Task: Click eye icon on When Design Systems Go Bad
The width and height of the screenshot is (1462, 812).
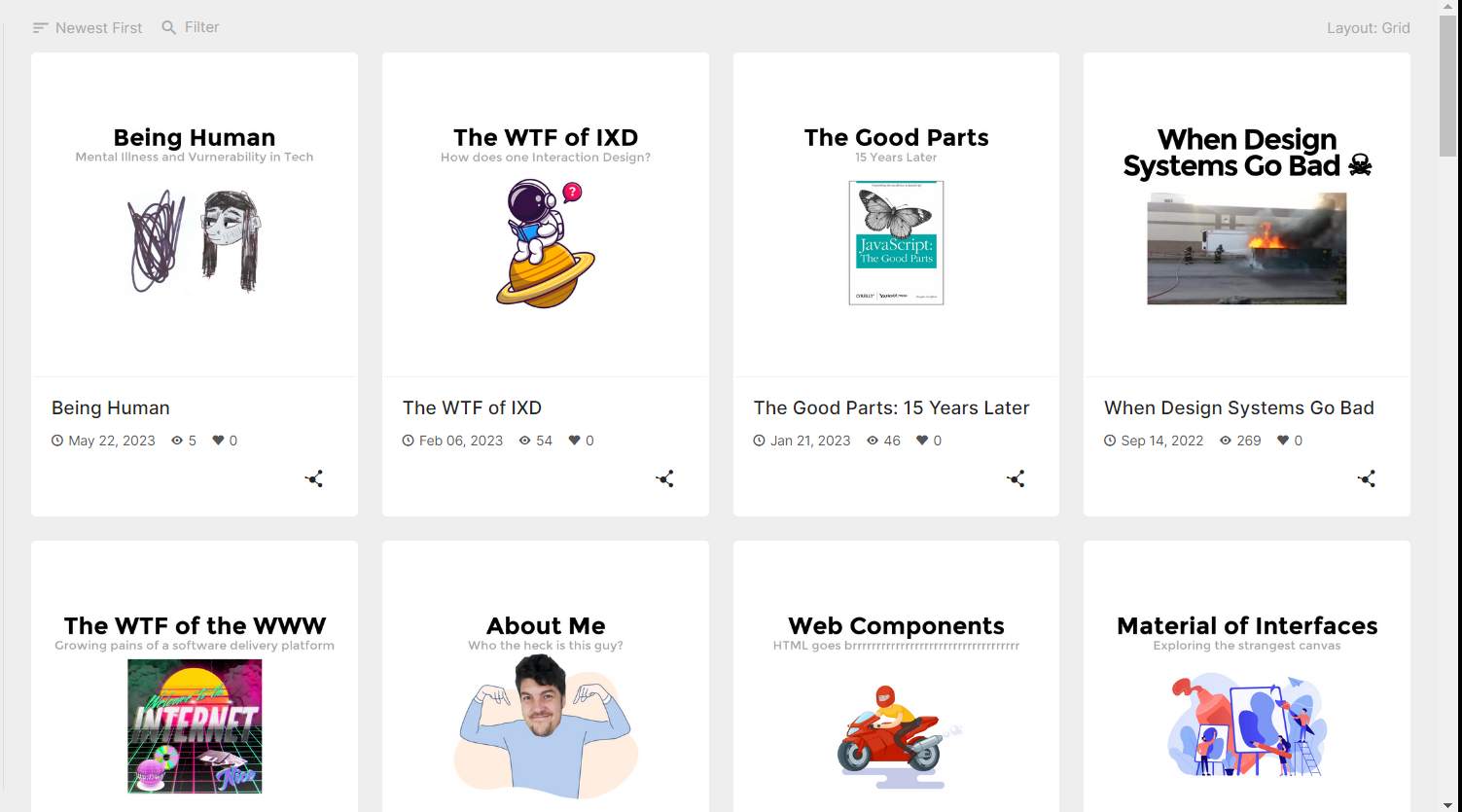Action: 1226,441
